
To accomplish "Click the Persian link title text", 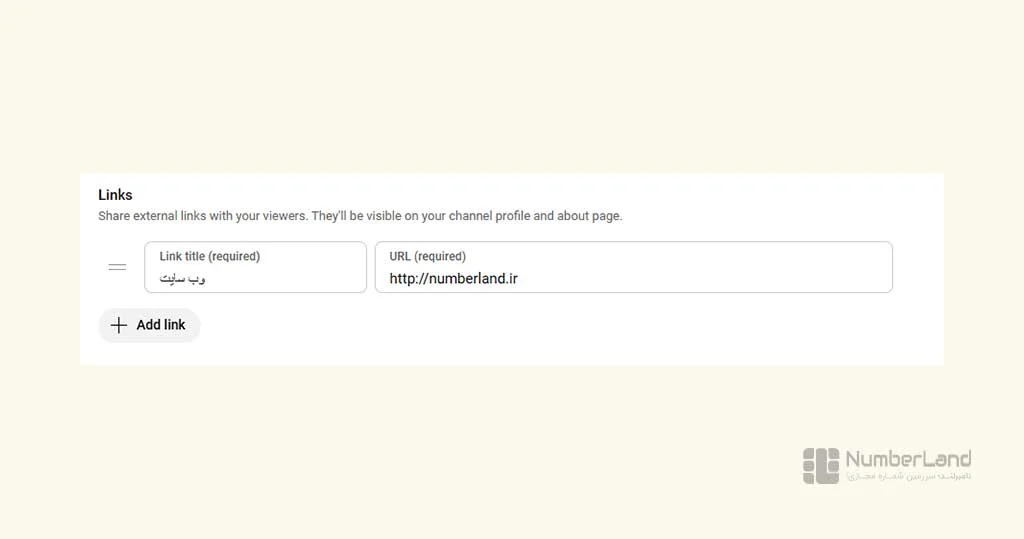I will [182, 279].
